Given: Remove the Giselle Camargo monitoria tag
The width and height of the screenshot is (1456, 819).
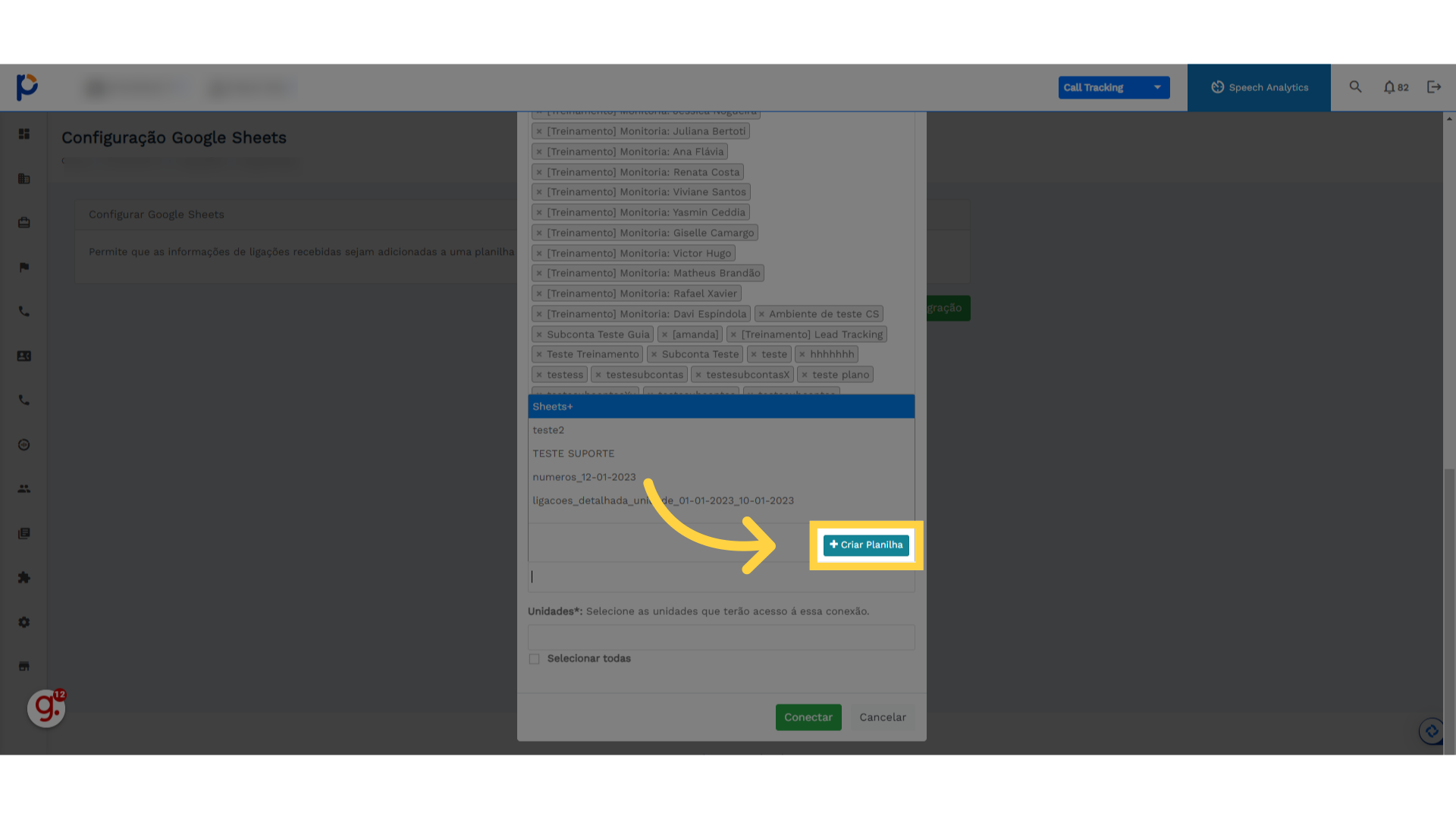Looking at the screenshot, I should click(539, 233).
